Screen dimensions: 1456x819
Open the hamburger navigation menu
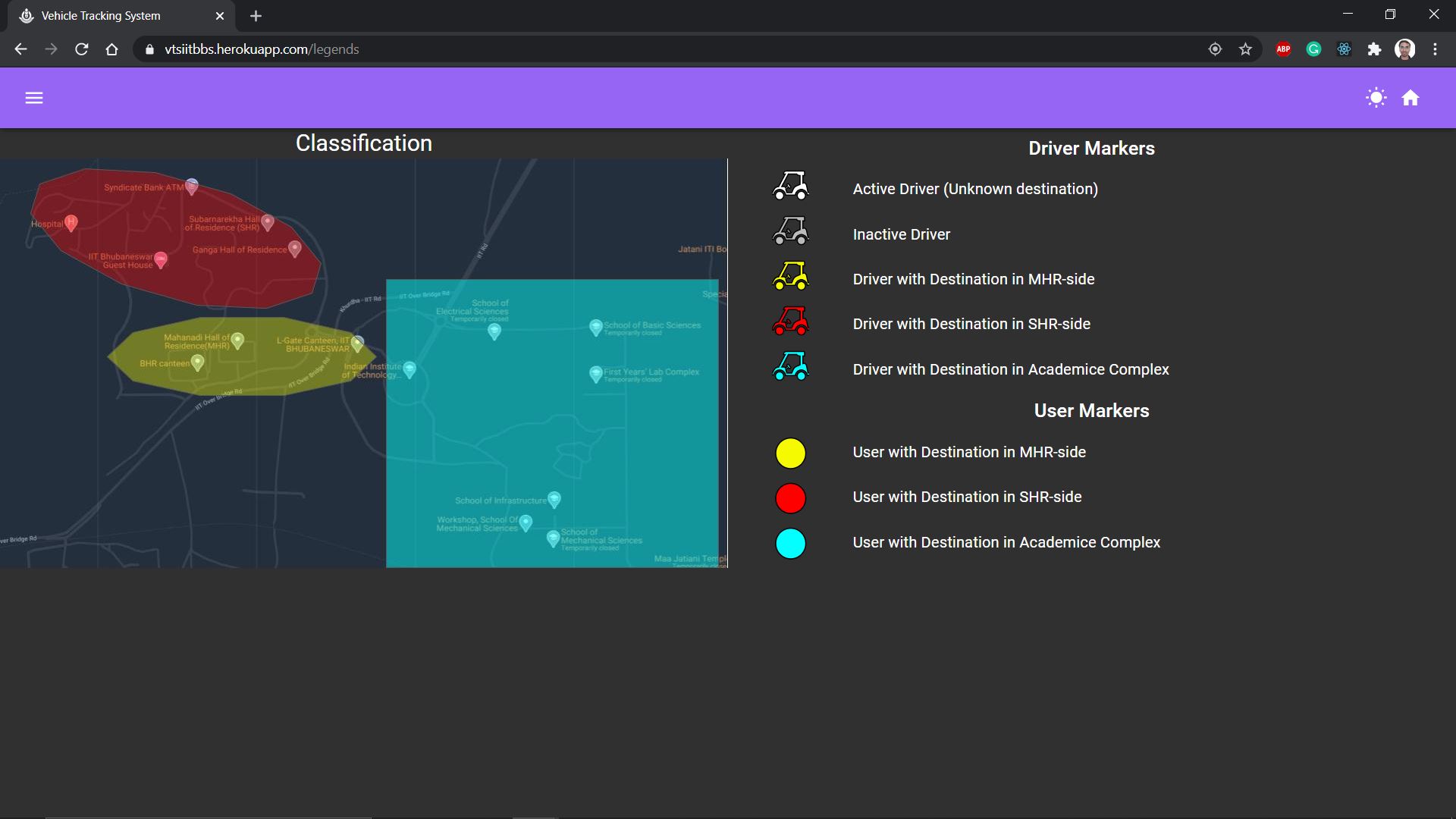coord(34,98)
